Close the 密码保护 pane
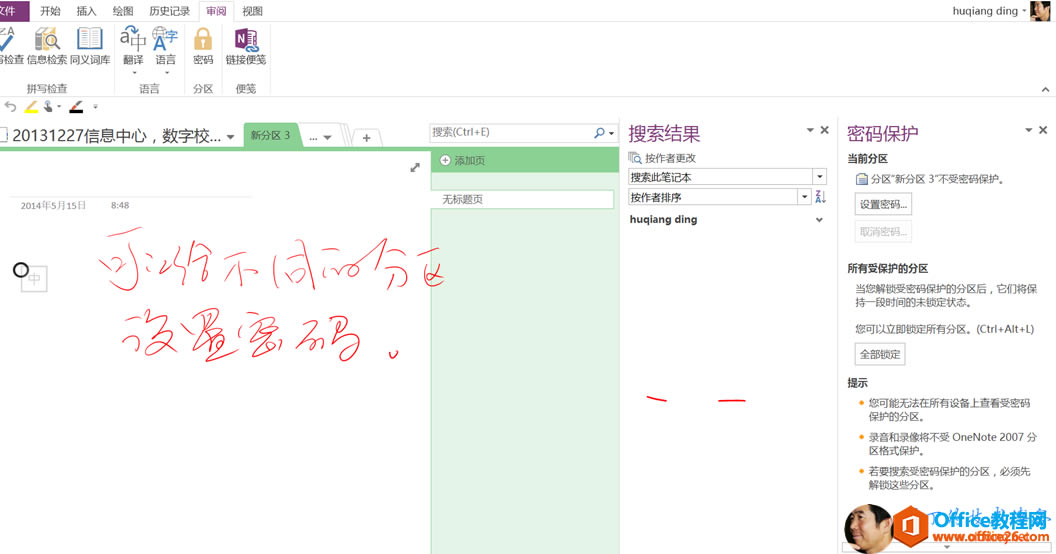The width and height of the screenshot is (1056, 554). coord(1043,130)
